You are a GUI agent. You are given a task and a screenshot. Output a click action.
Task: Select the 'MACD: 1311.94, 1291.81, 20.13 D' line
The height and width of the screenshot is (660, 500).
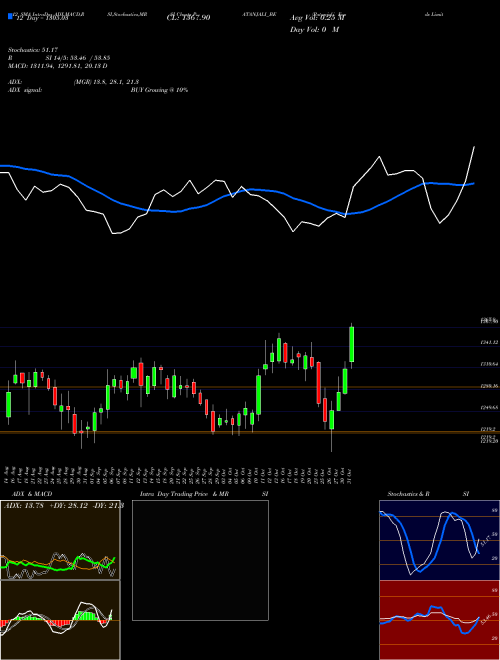pyautogui.click(x=57, y=66)
